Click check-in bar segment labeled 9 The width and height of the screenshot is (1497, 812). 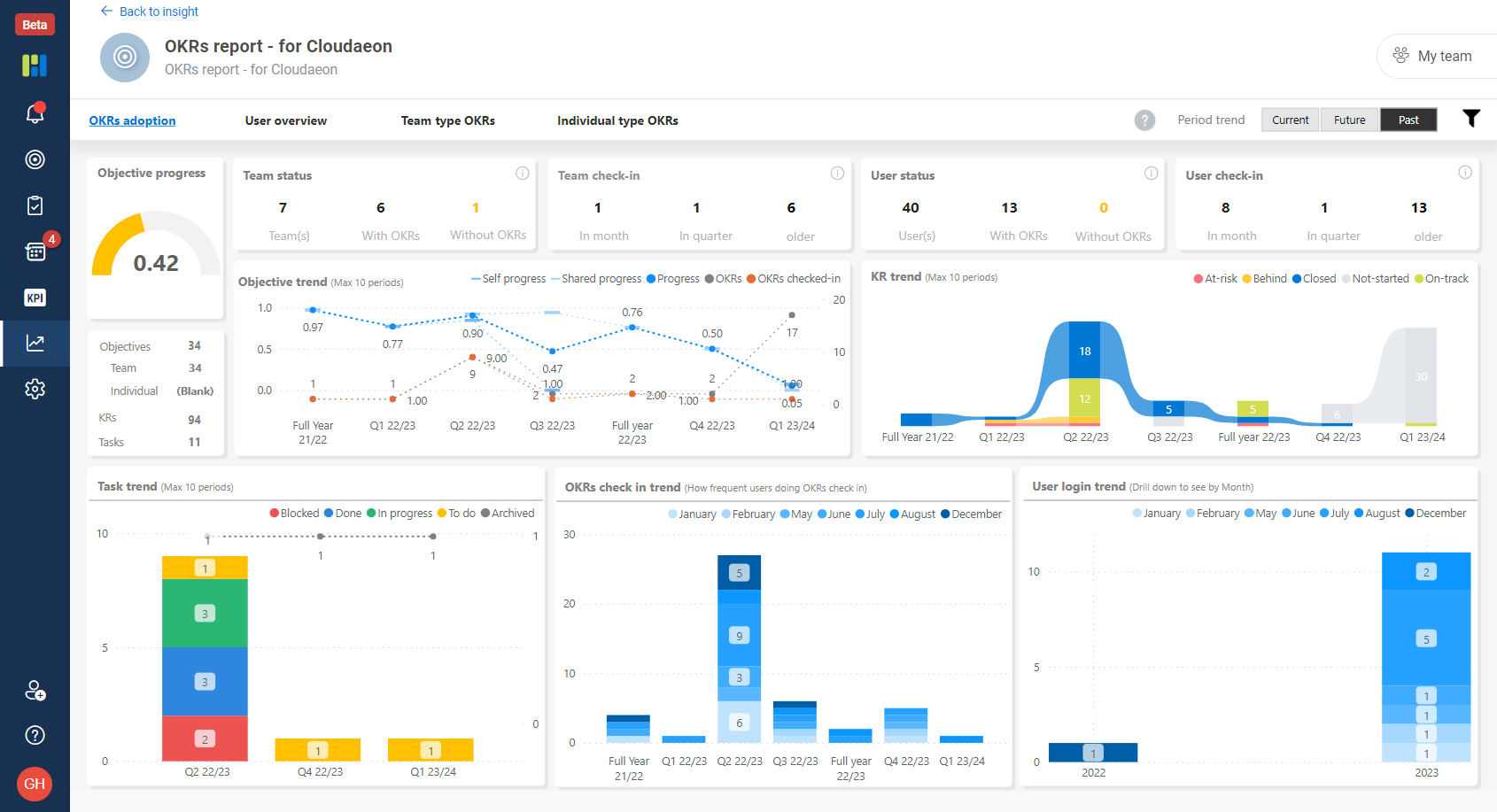(739, 635)
